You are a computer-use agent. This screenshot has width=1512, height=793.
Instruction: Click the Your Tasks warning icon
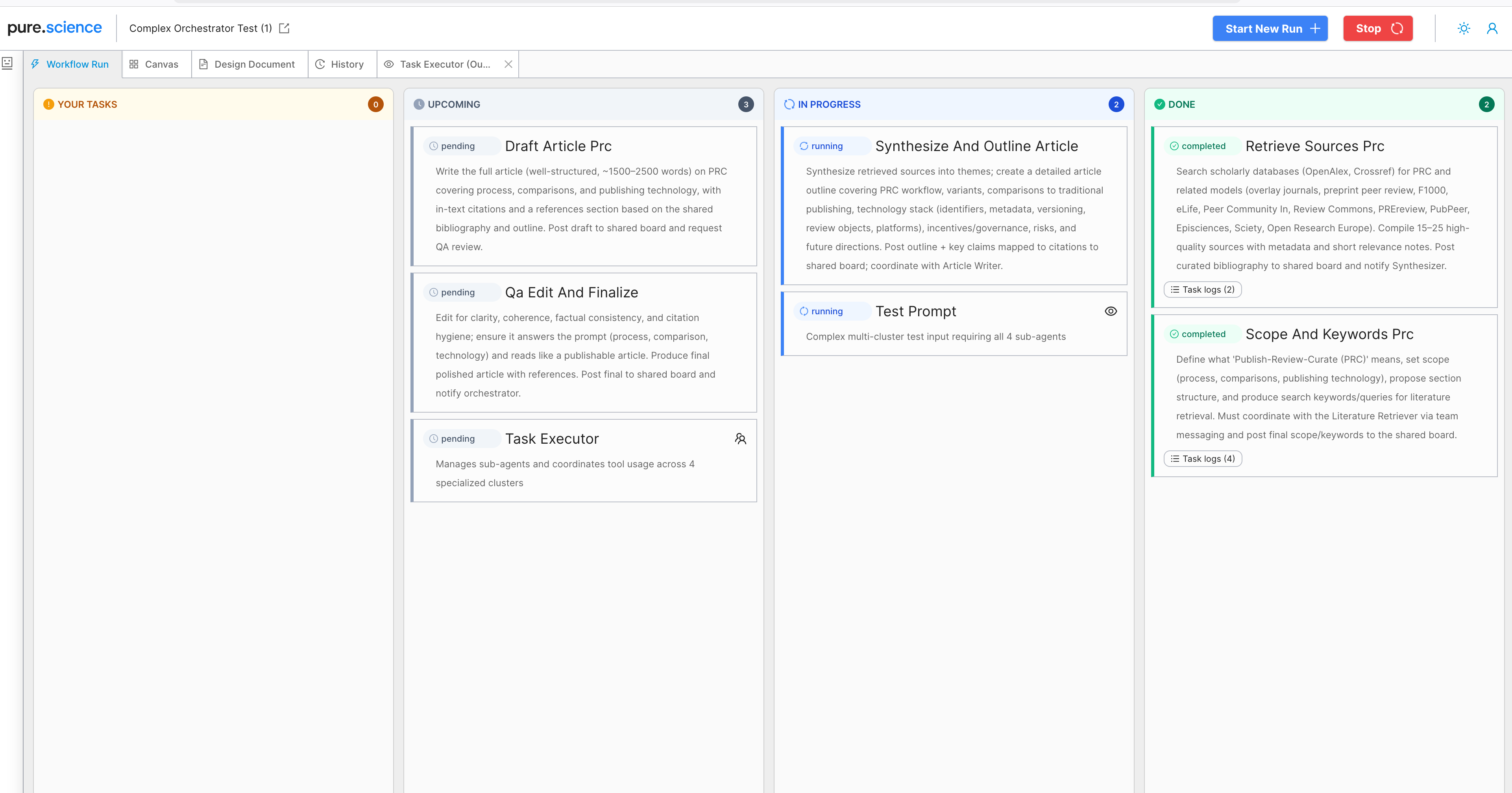(49, 104)
